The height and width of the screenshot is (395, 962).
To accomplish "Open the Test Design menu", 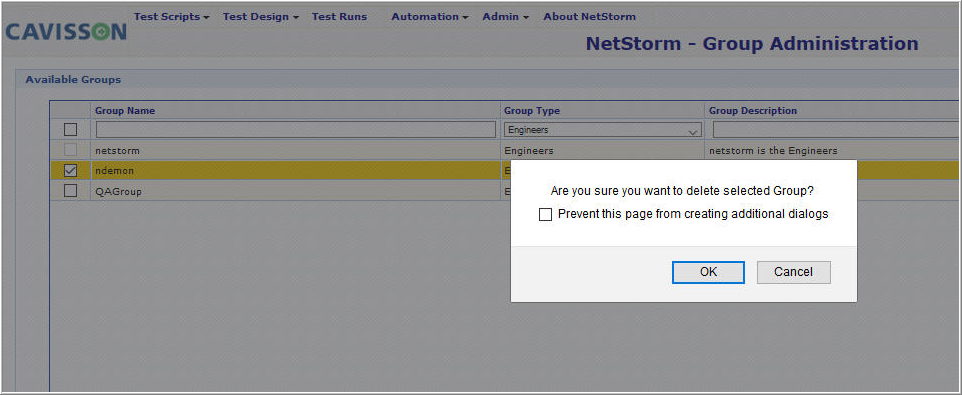I will click(261, 17).
